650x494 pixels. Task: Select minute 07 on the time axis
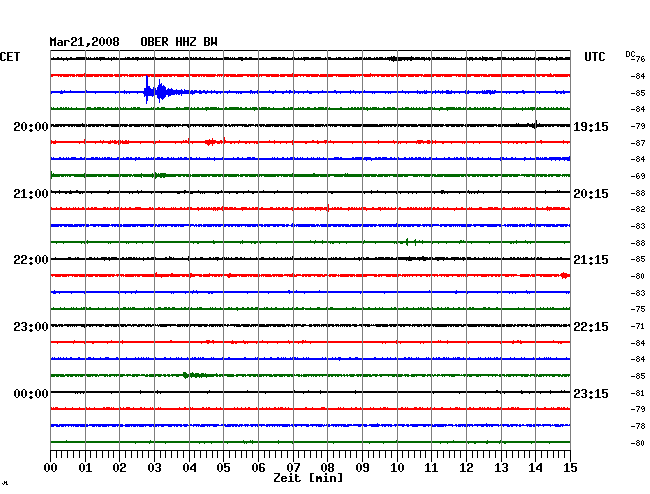293,468
